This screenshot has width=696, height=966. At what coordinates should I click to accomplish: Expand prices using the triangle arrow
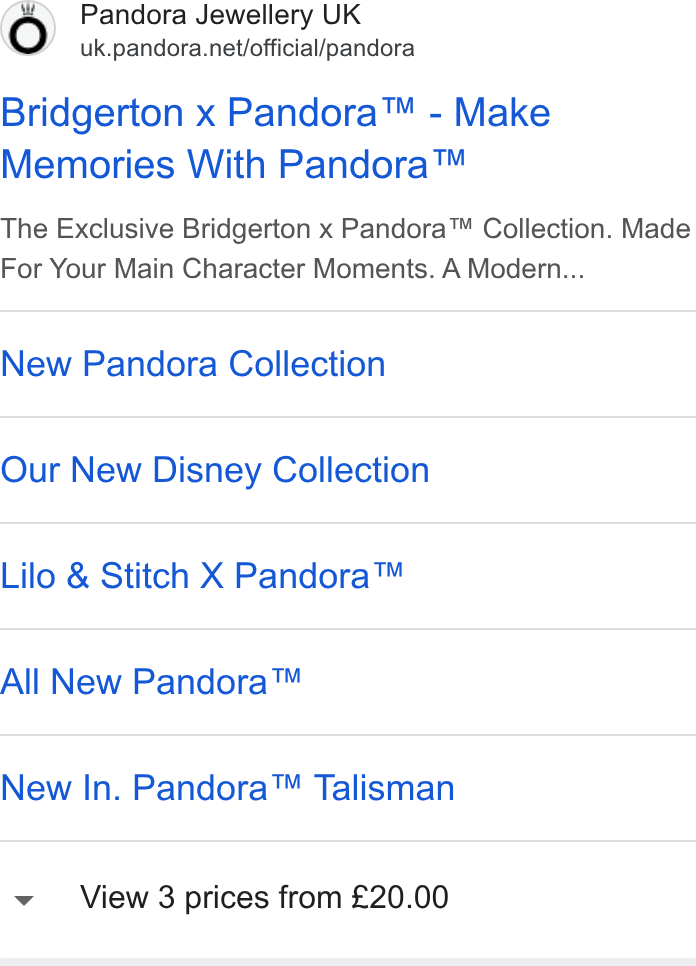click(x=23, y=901)
